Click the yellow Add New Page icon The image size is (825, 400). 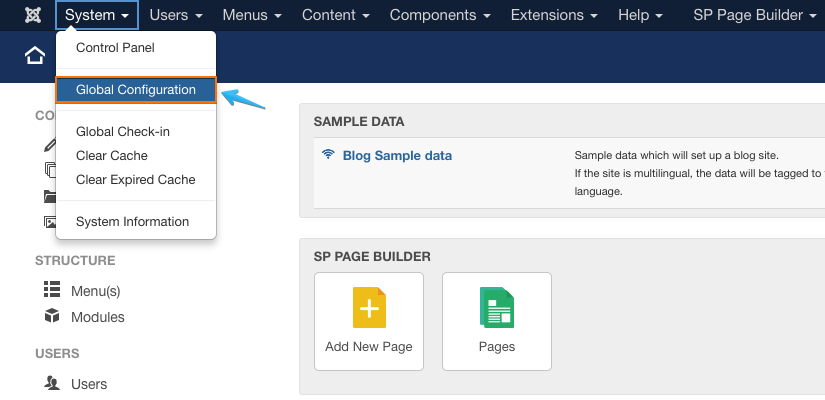point(369,308)
